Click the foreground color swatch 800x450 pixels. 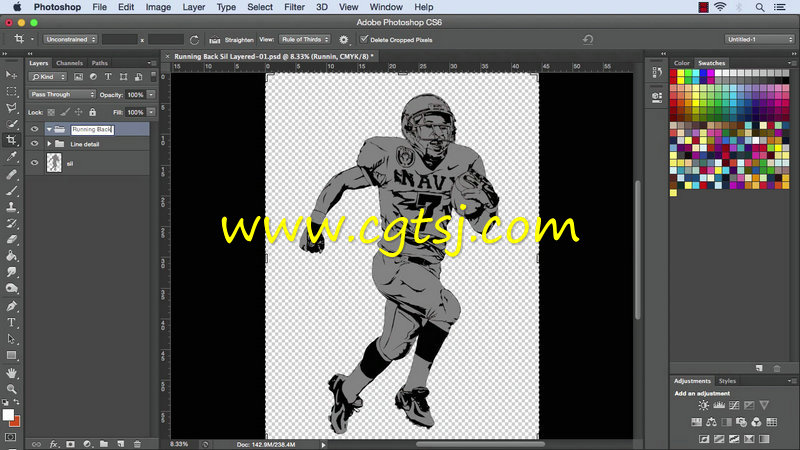(8, 415)
